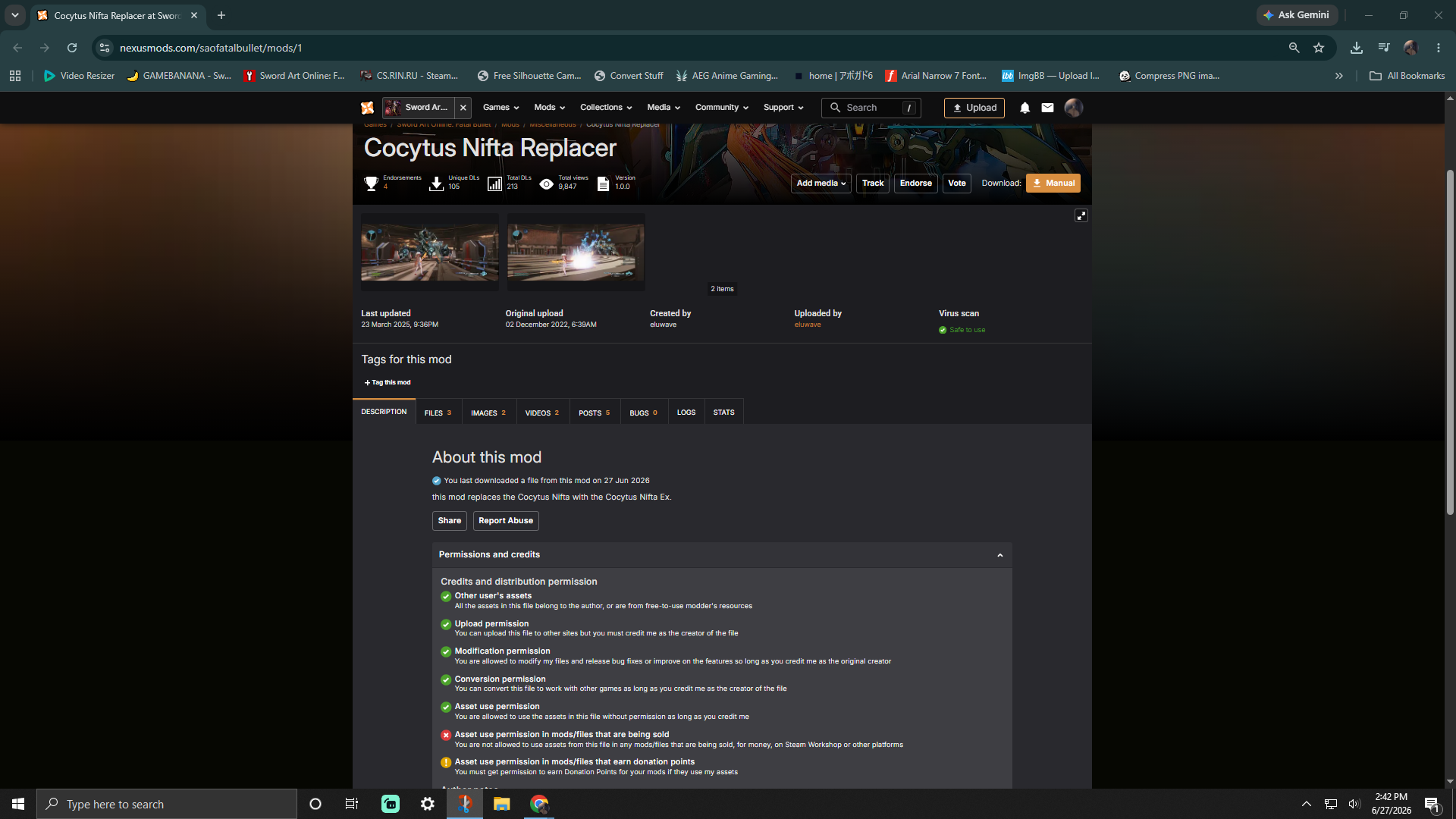Screen dimensions: 1456x819
Task: Switch to the Posts tab
Action: (x=595, y=413)
